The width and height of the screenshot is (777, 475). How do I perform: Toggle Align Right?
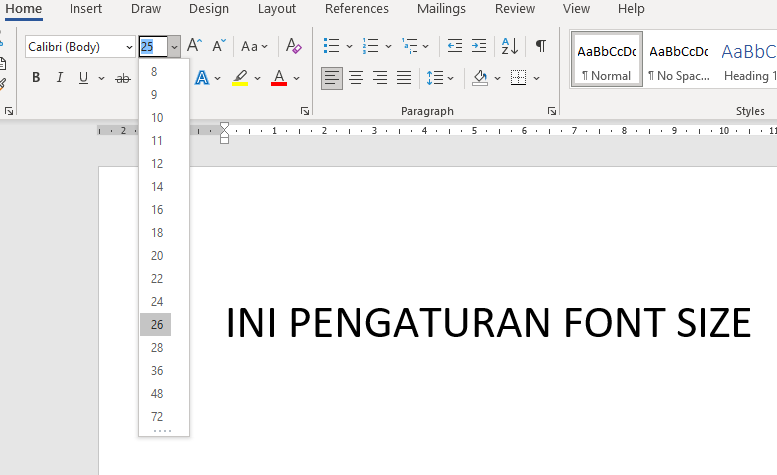[380, 78]
